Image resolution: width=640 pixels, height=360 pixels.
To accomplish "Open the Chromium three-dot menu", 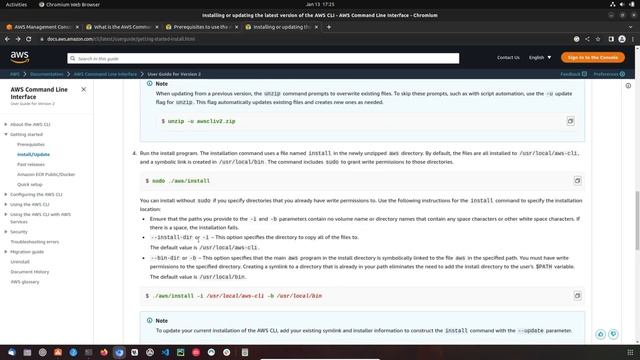I will coord(633,39).
